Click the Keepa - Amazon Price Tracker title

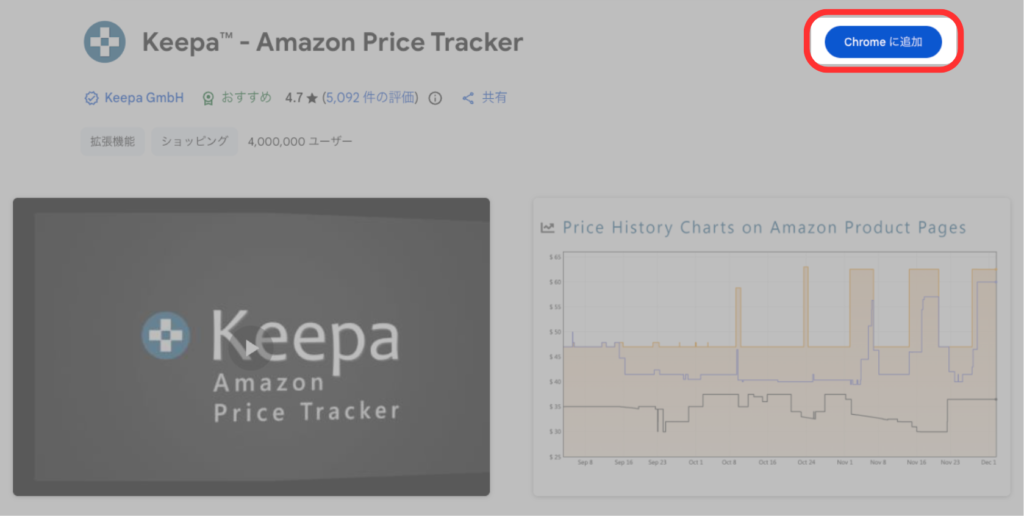(x=332, y=42)
